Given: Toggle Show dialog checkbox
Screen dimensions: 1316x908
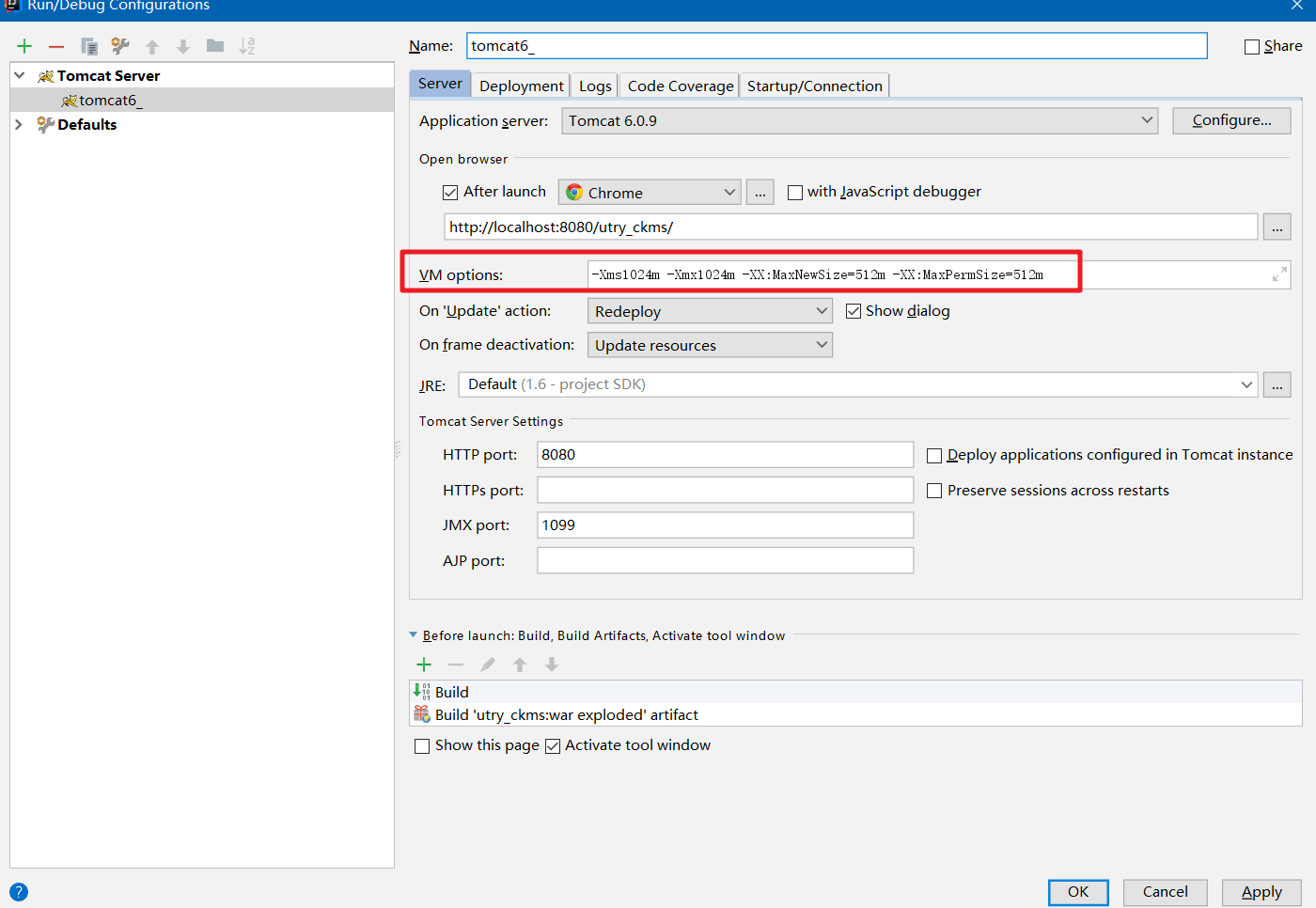Looking at the screenshot, I should 854,311.
